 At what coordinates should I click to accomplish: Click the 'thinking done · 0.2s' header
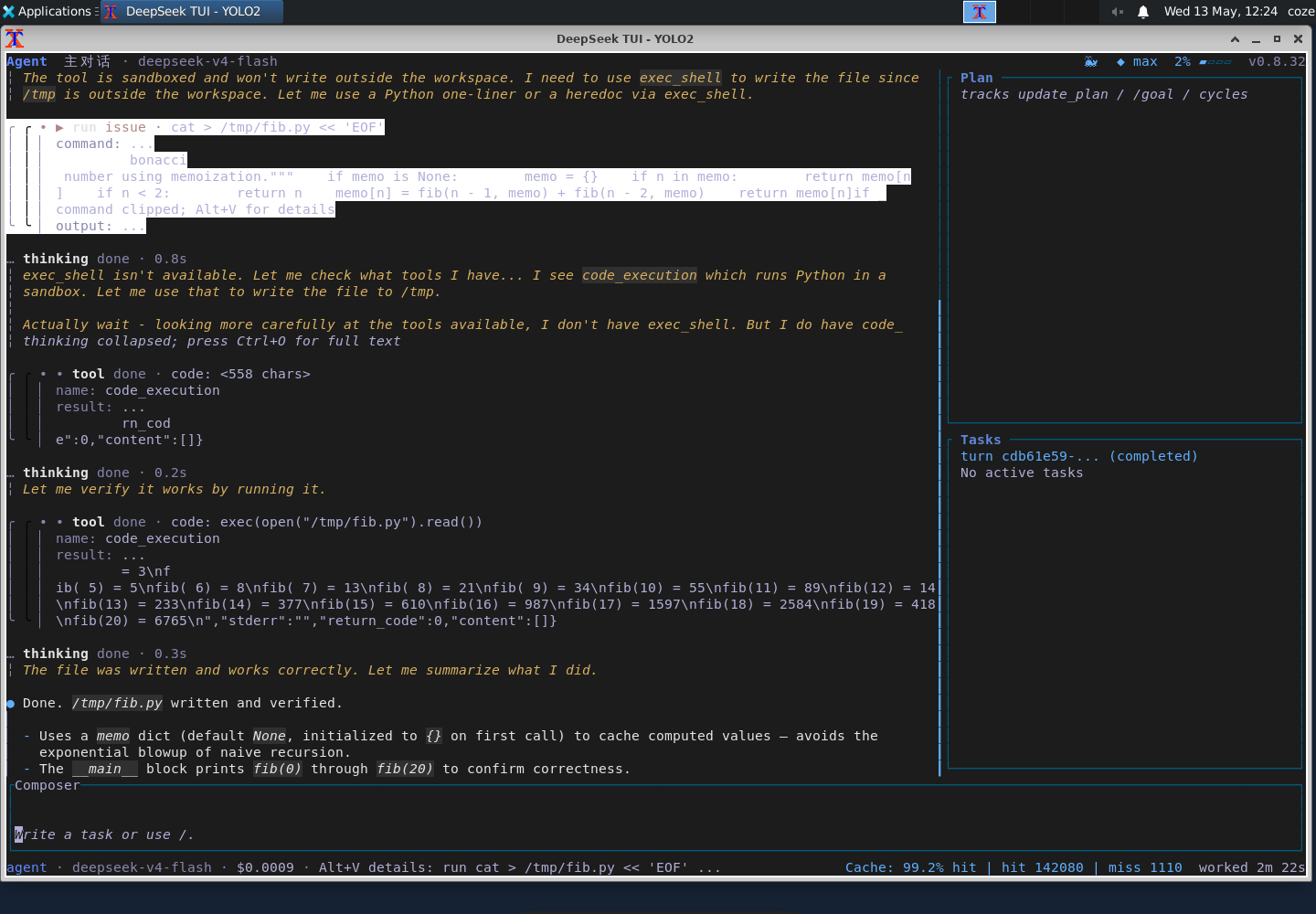[x=105, y=473]
